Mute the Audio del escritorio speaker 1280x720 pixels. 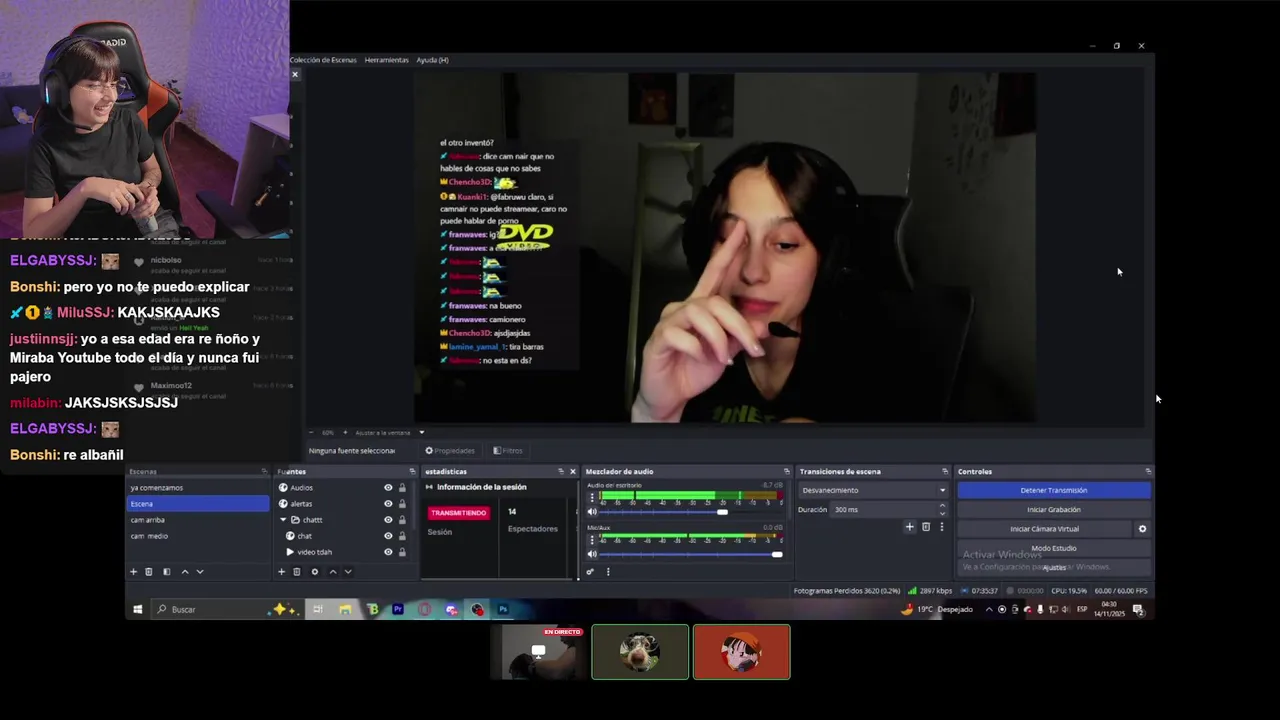(592, 512)
